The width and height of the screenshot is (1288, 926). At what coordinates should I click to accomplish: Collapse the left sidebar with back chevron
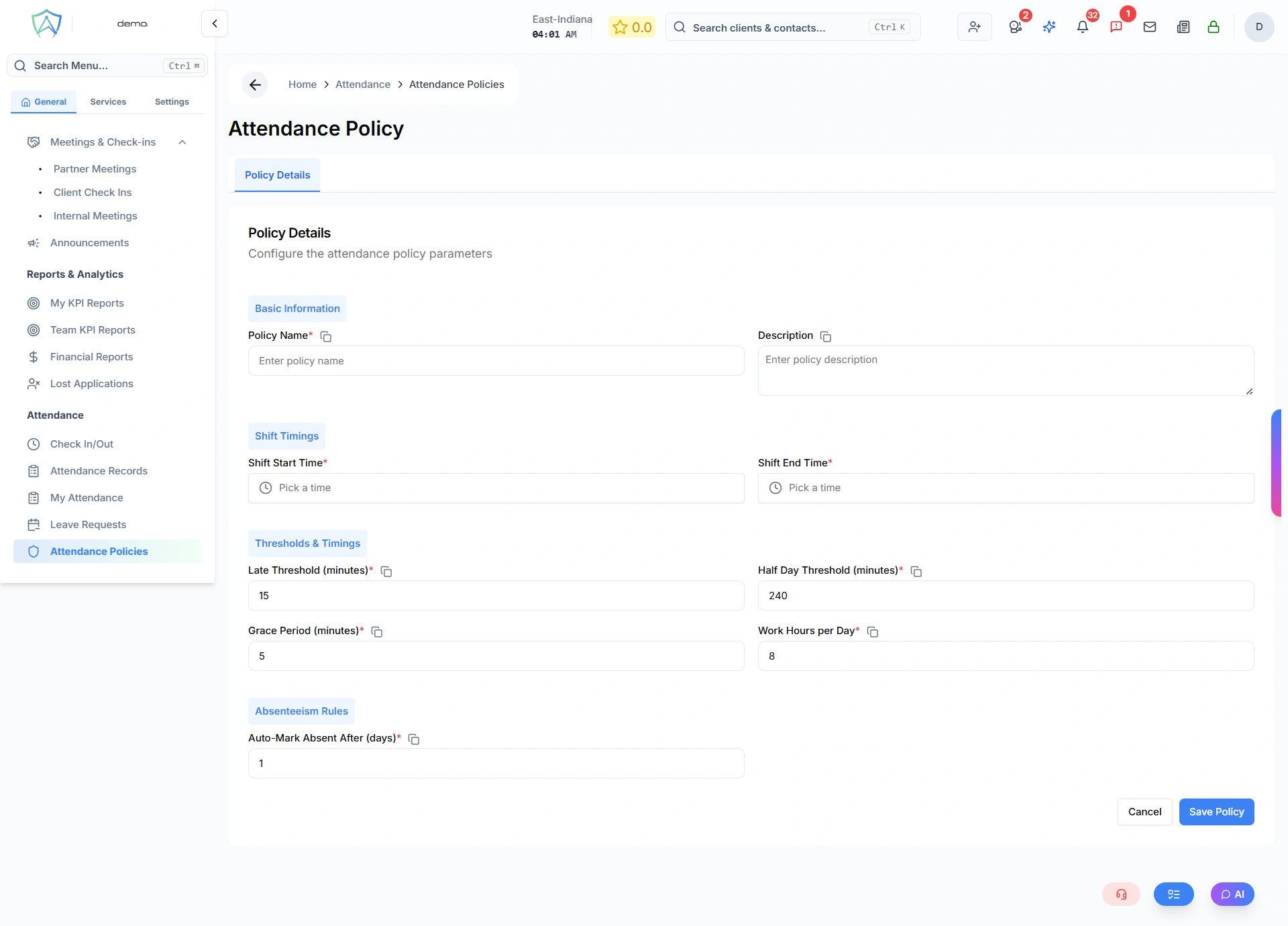point(214,23)
